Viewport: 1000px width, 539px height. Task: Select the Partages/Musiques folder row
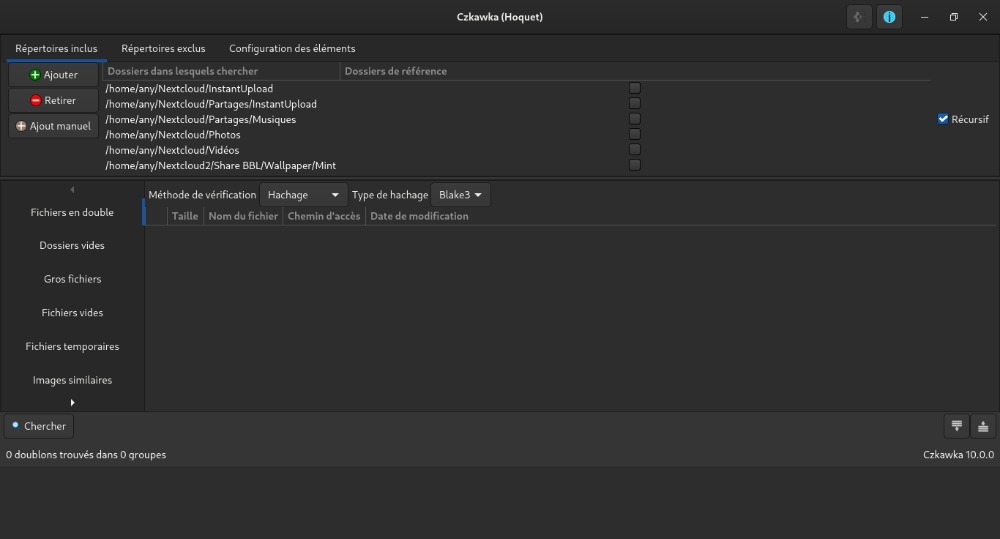pyautogui.click(x=200, y=120)
